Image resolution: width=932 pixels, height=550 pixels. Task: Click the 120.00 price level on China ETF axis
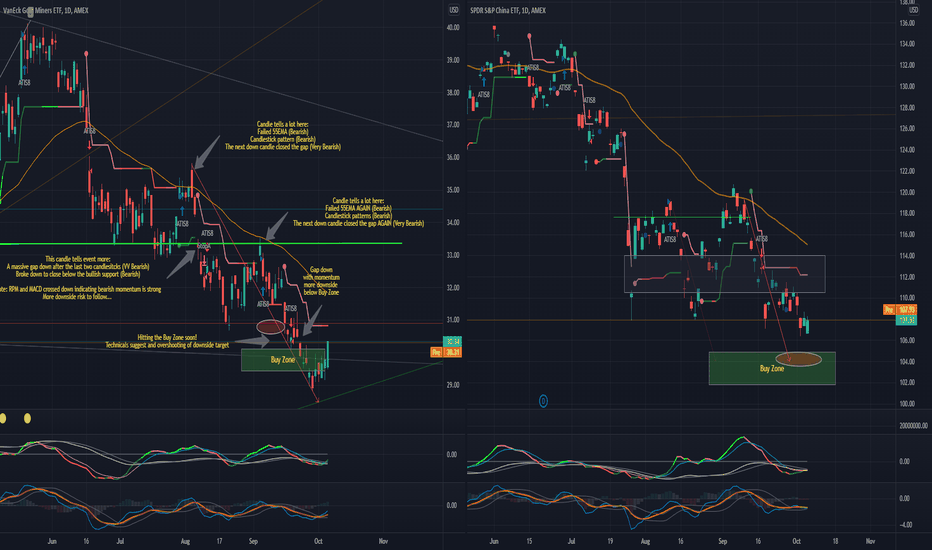907,193
